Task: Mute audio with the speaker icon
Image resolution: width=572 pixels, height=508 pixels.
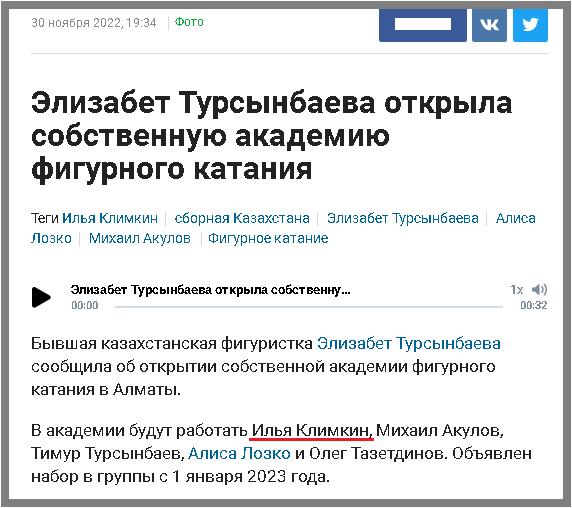Action: [x=539, y=290]
